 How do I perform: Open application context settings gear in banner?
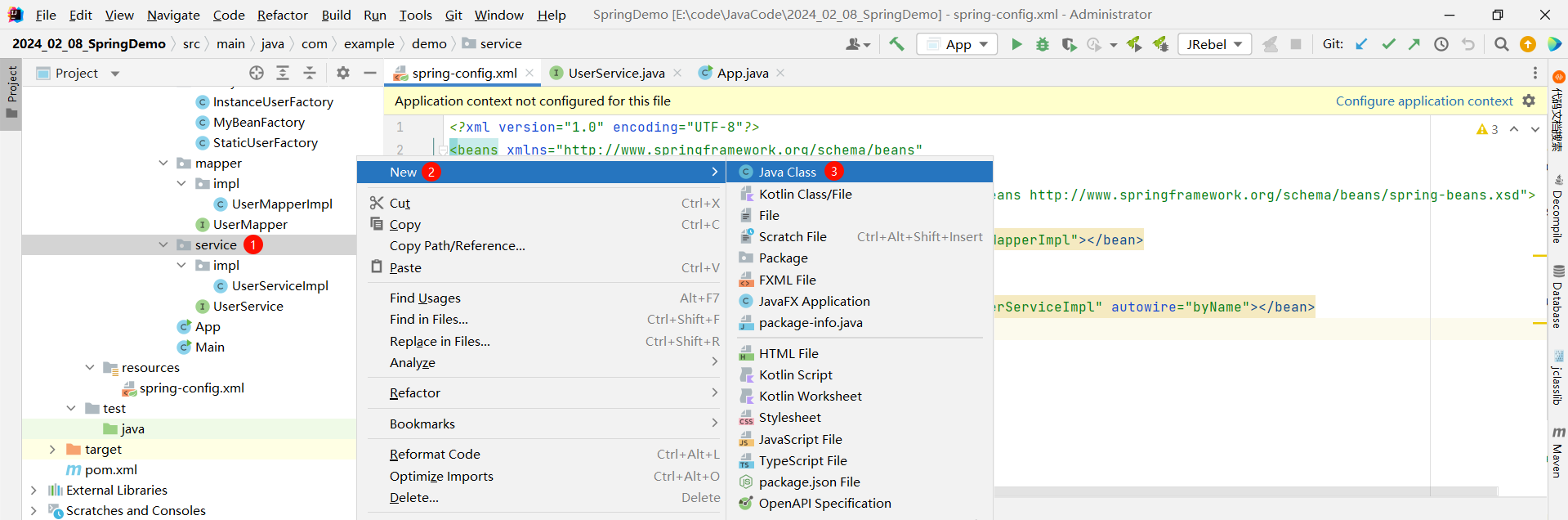pos(1530,101)
